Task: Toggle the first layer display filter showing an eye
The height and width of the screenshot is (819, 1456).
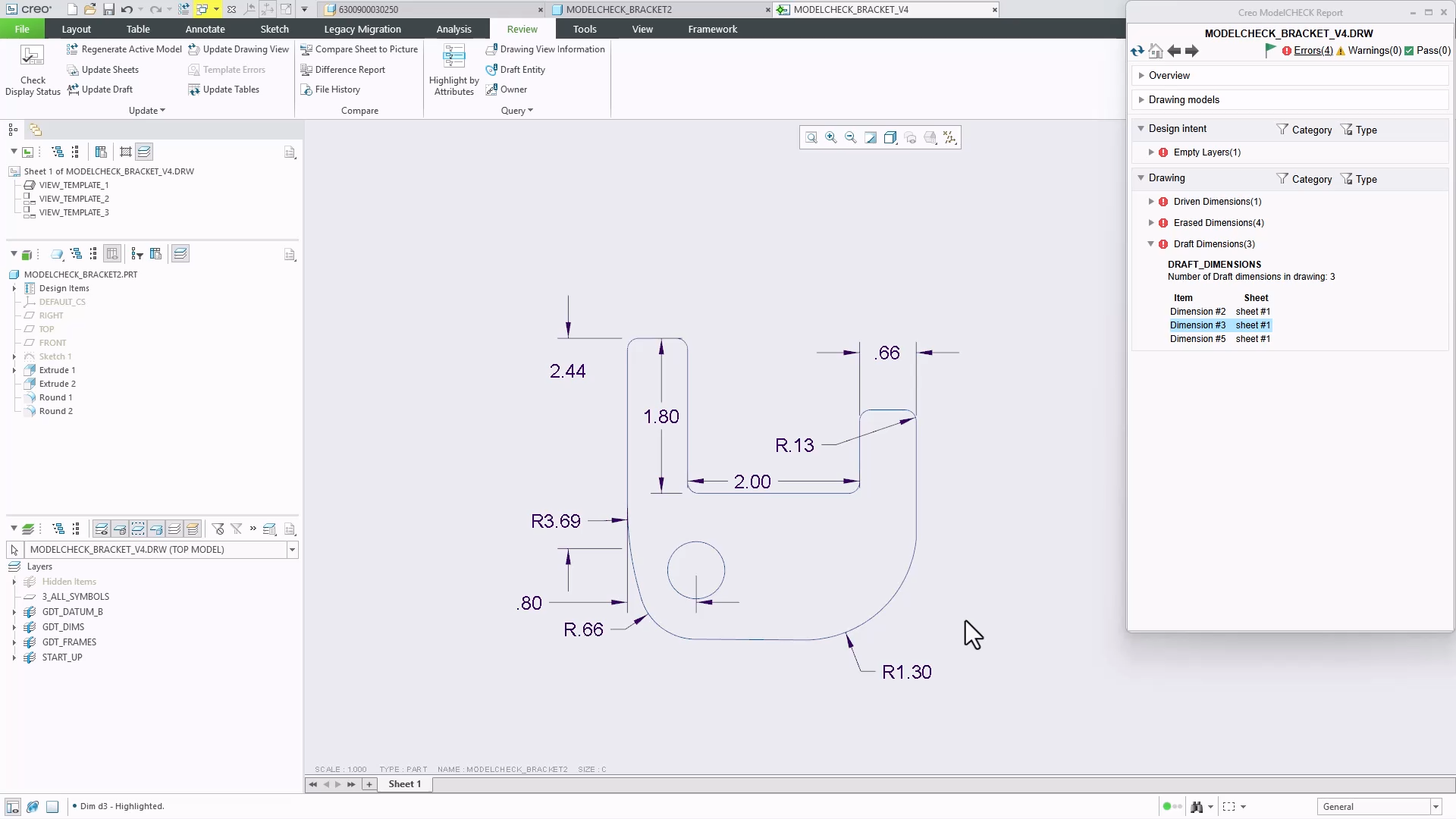Action: click(101, 529)
